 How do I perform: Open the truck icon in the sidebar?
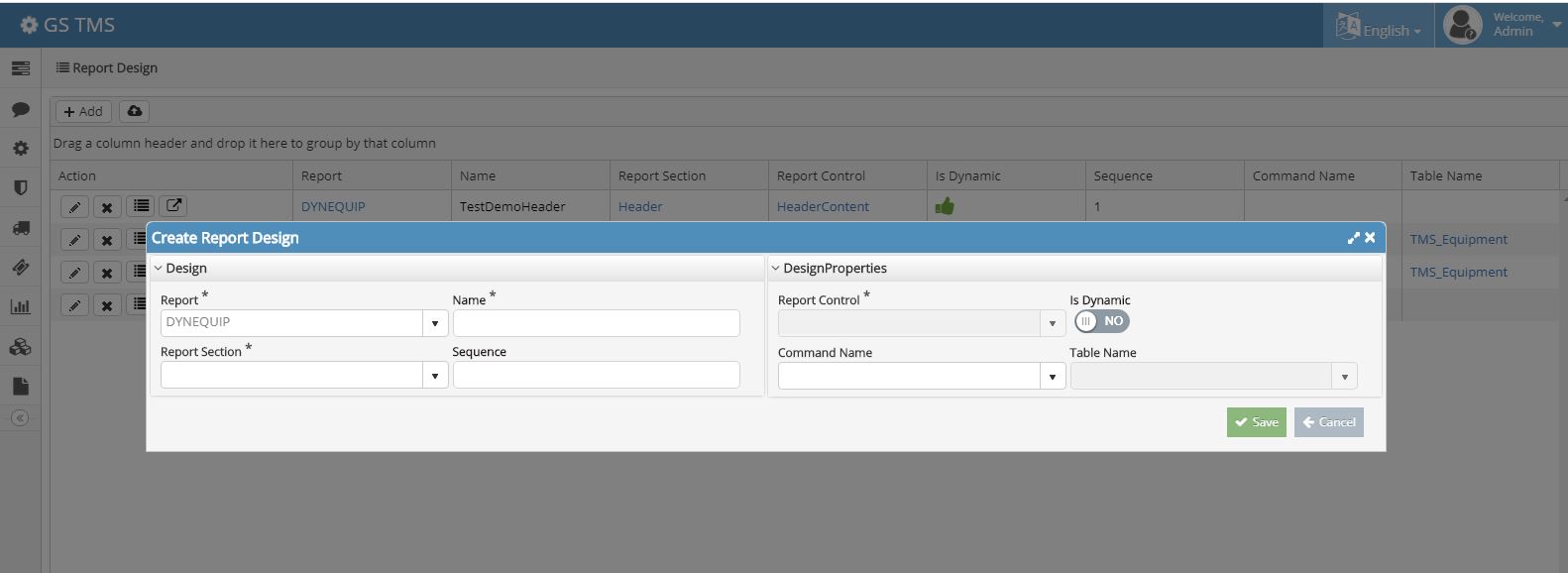pyautogui.click(x=20, y=228)
